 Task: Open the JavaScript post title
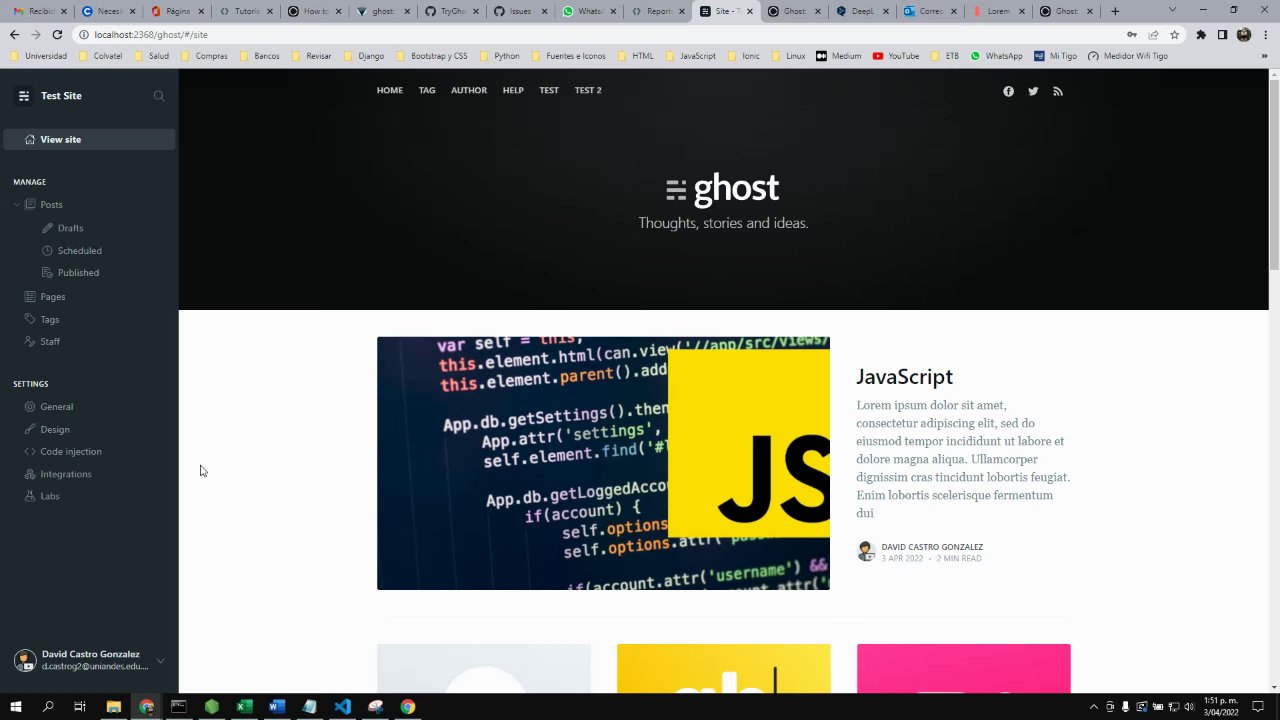tap(904, 377)
